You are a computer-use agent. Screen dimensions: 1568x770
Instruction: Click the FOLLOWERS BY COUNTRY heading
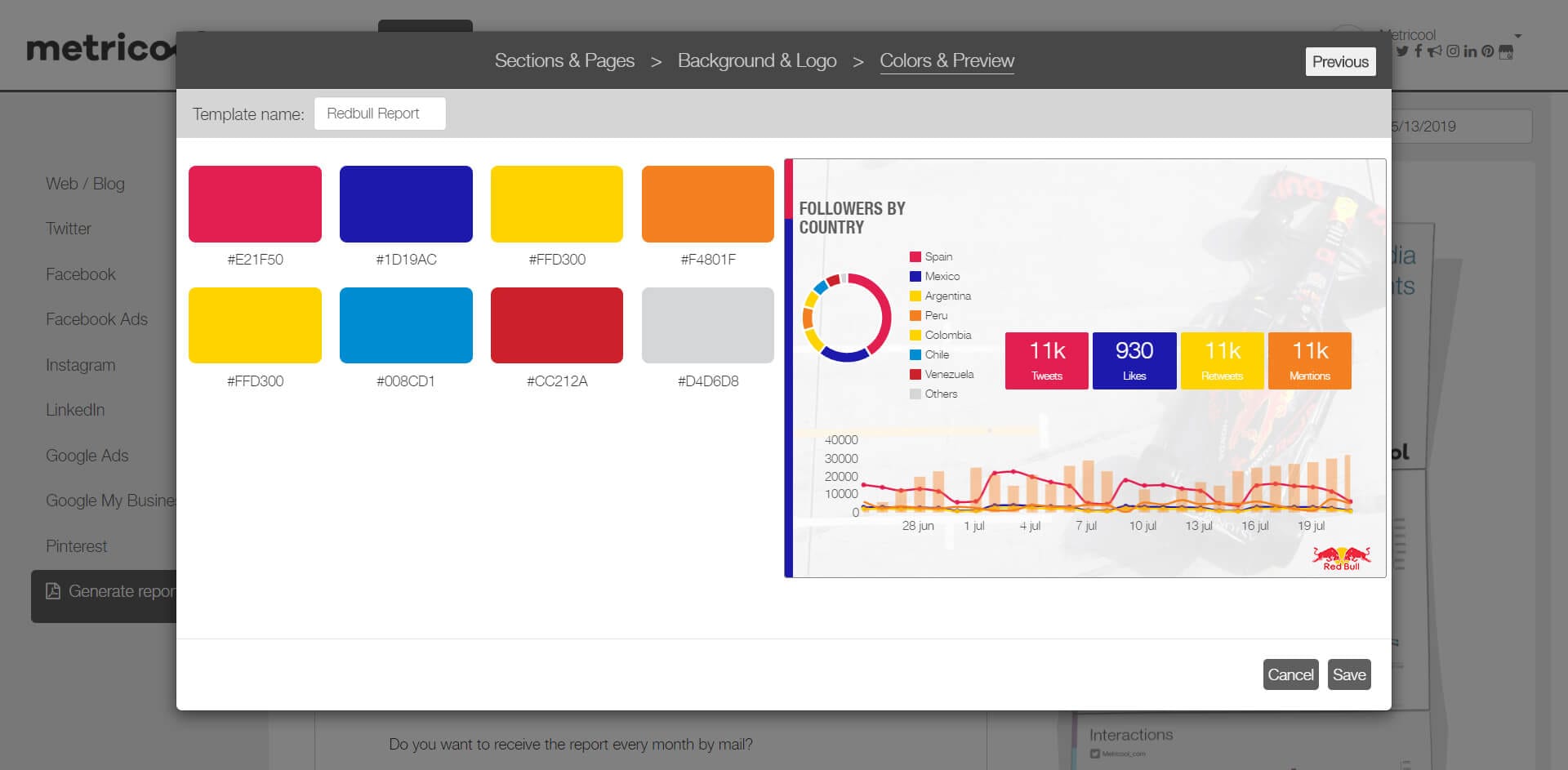tap(852, 218)
